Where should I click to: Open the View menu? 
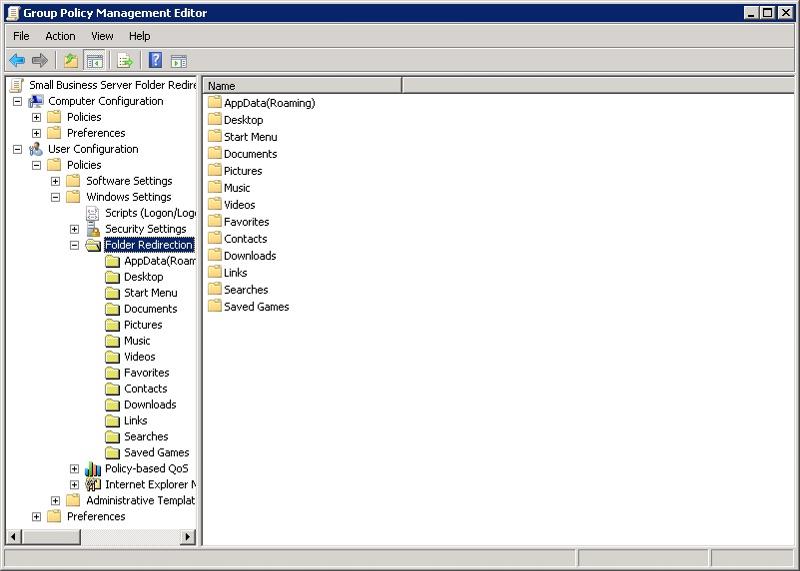pos(102,36)
